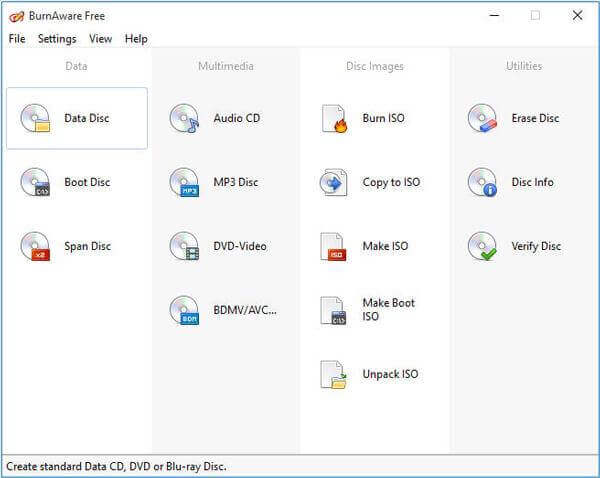Click the Data Disc folder-disc icon
This screenshot has height=478, width=600.
point(35,118)
